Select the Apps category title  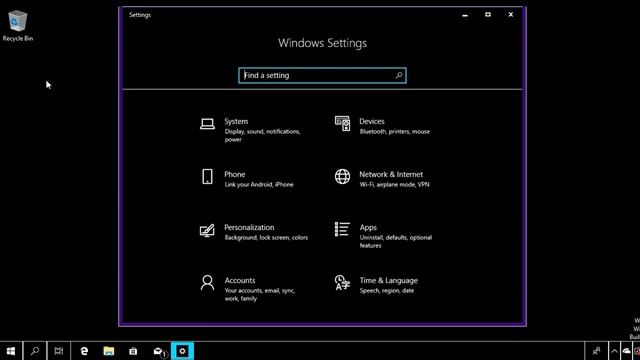(x=368, y=227)
